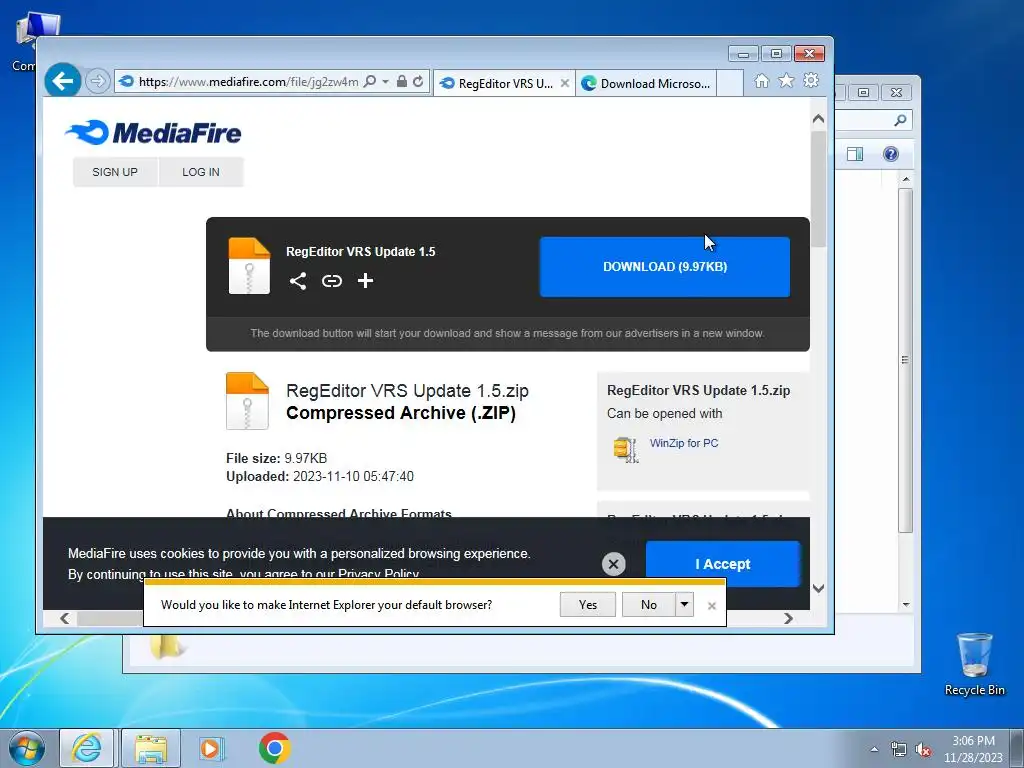Launch Windows Media Player from the taskbar
1024x768 pixels.
[211, 748]
